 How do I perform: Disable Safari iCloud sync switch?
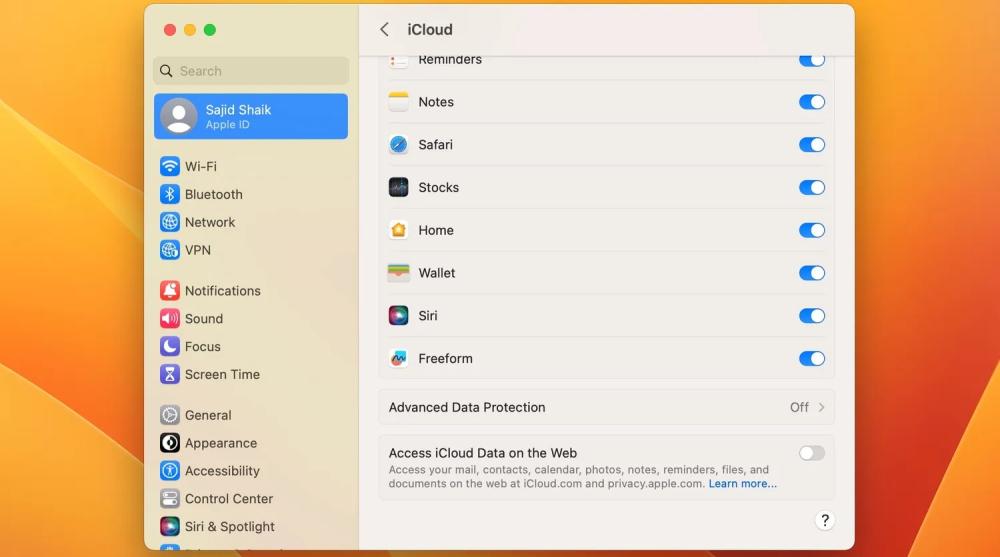click(812, 145)
